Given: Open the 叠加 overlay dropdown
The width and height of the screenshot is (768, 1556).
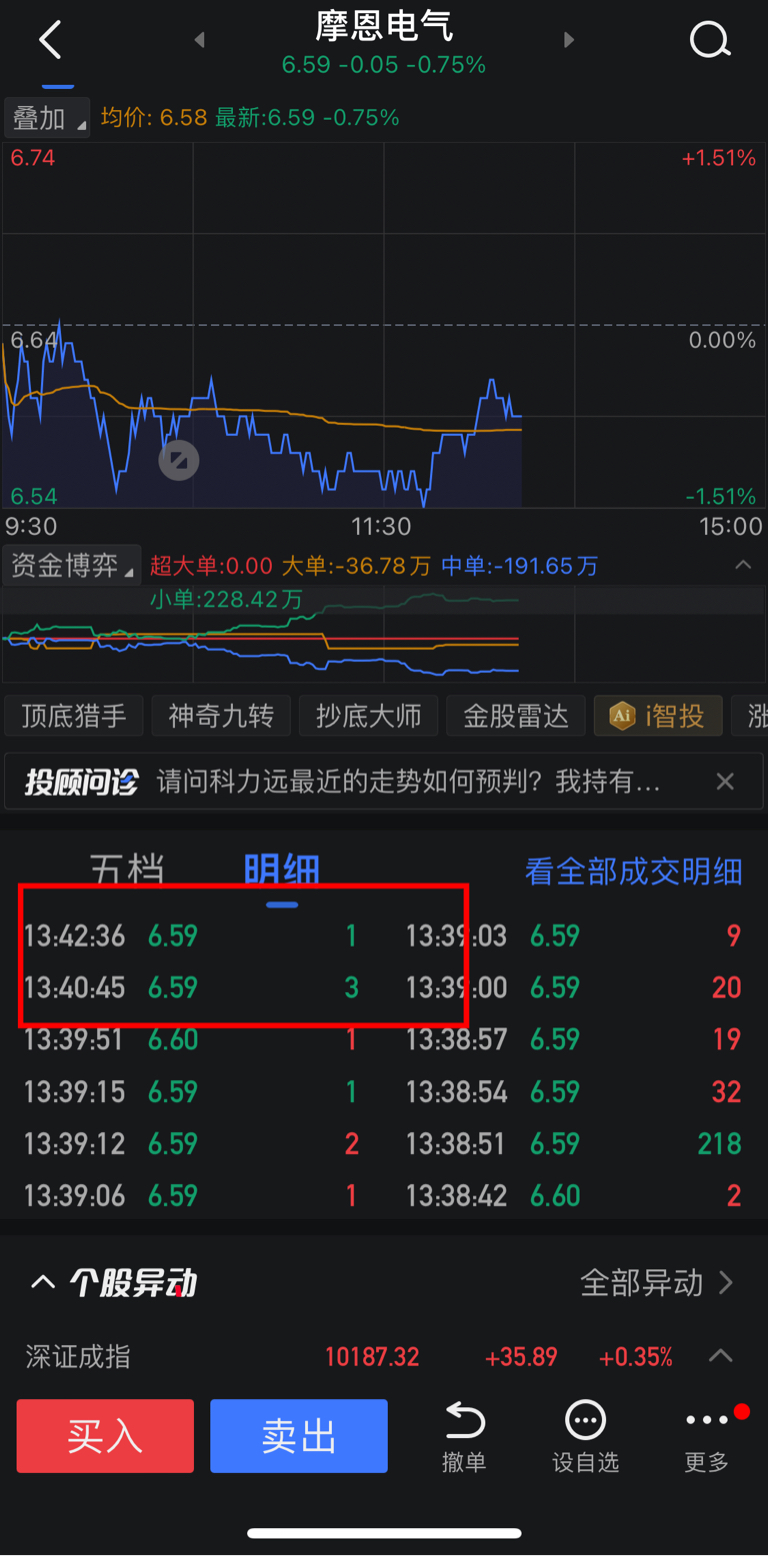Looking at the screenshot, I should (47, 118).
